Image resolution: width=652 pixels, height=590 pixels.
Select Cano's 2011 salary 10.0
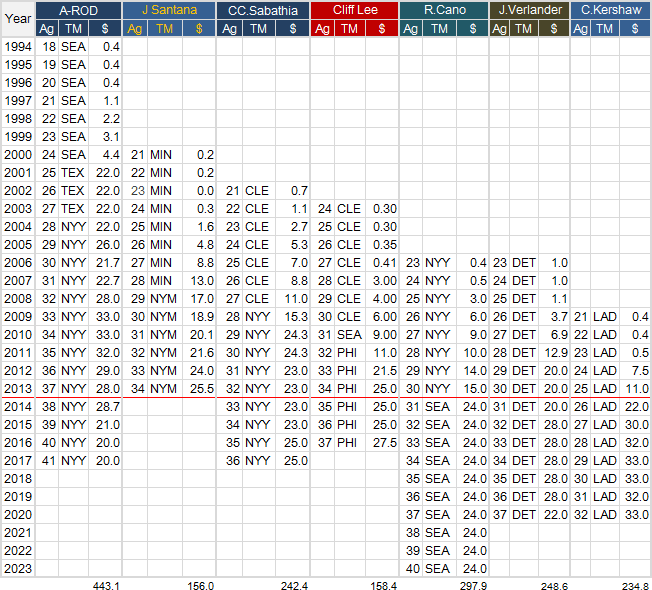(x=472, y=353)
